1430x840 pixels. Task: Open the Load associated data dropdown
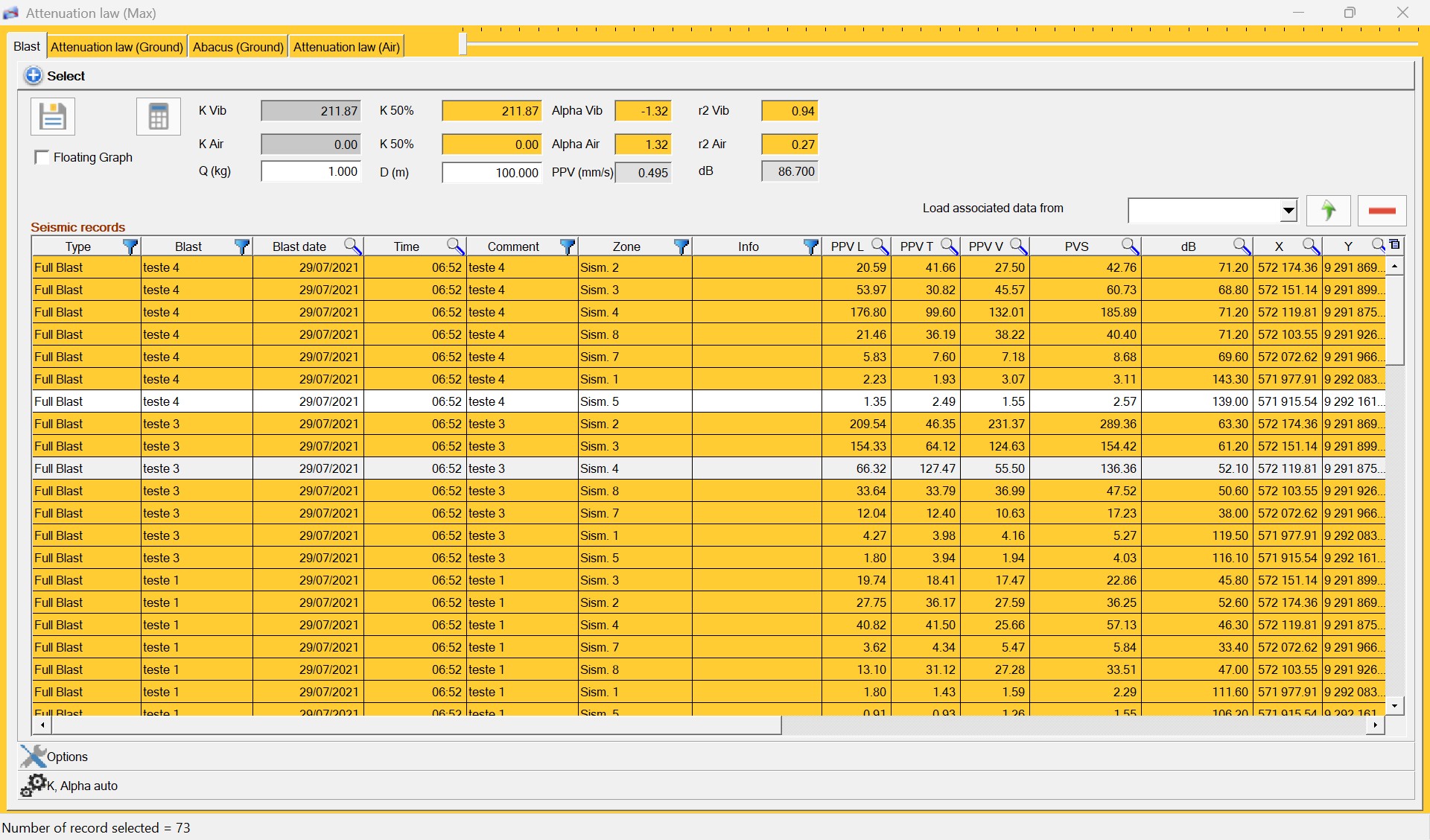pyautogui.click(x=1288, y=211)
